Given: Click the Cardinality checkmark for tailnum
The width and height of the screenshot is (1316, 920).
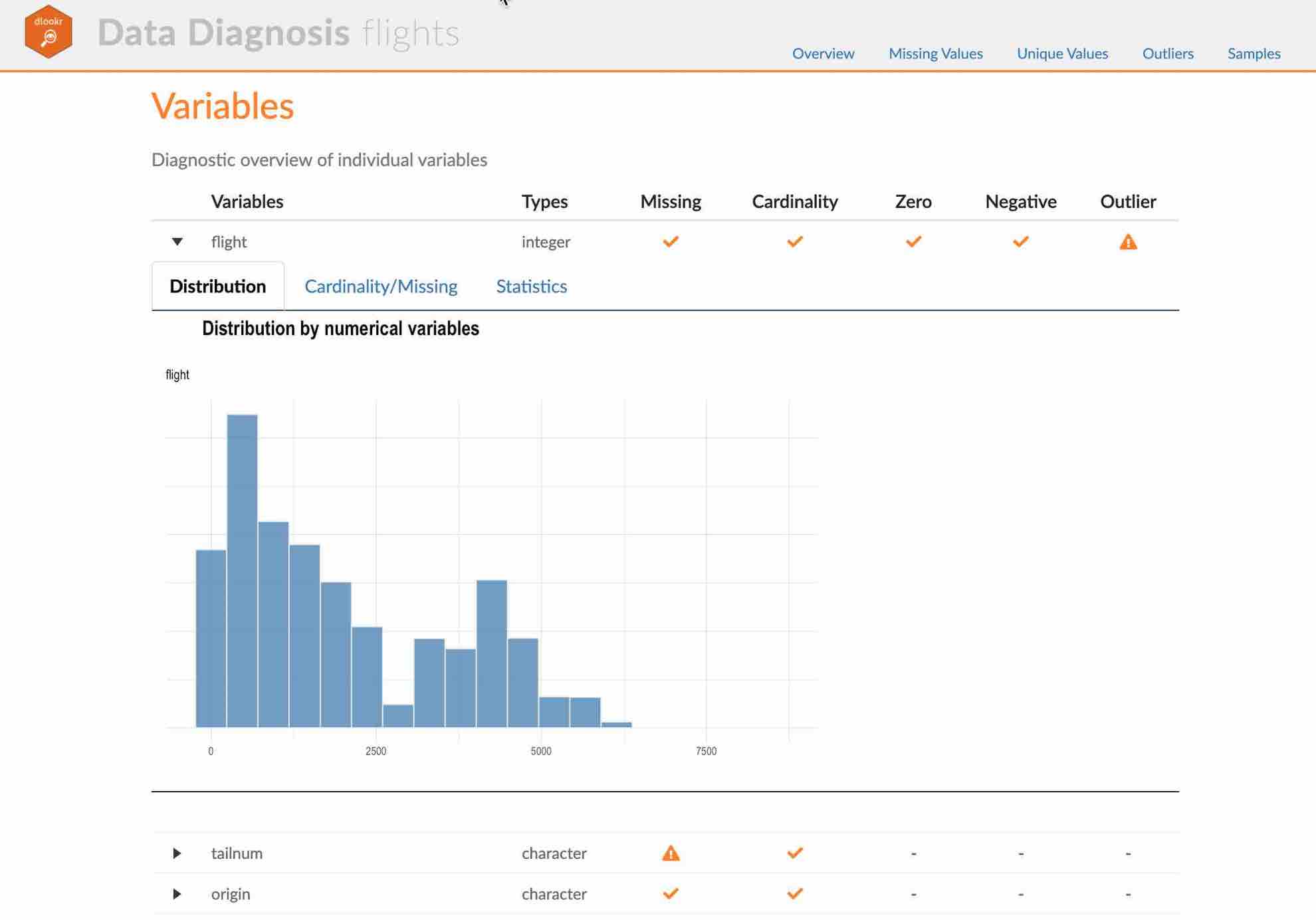Looking at the screenshot, I should tap(795, 852).
